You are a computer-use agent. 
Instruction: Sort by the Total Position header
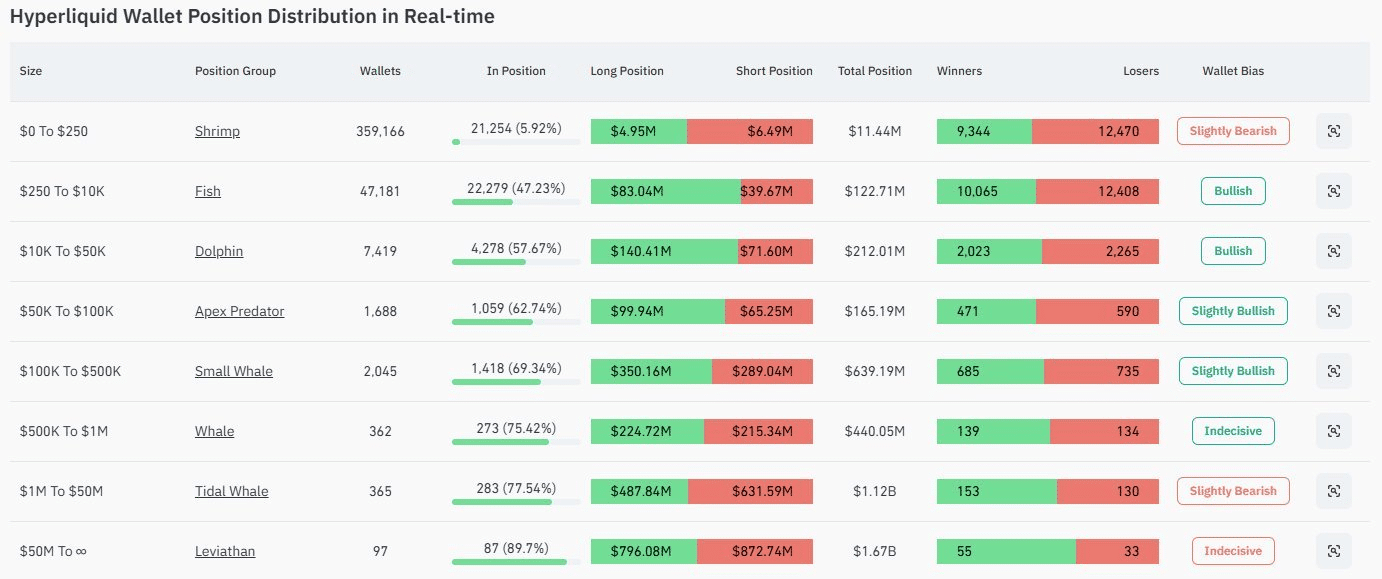pyautogui.click(x=875, y=71)
